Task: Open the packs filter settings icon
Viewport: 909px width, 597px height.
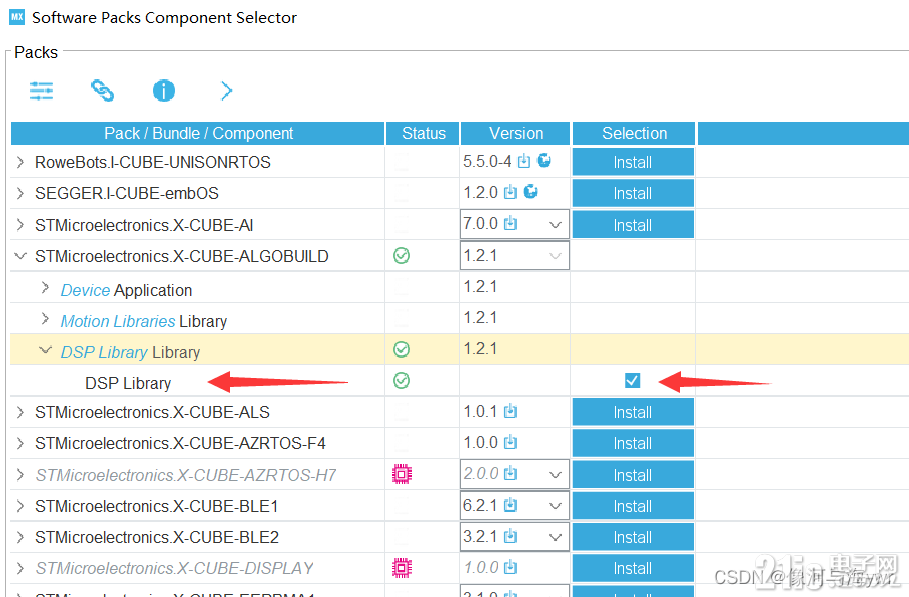Action: pyautogui.click(x=41, y=91)
